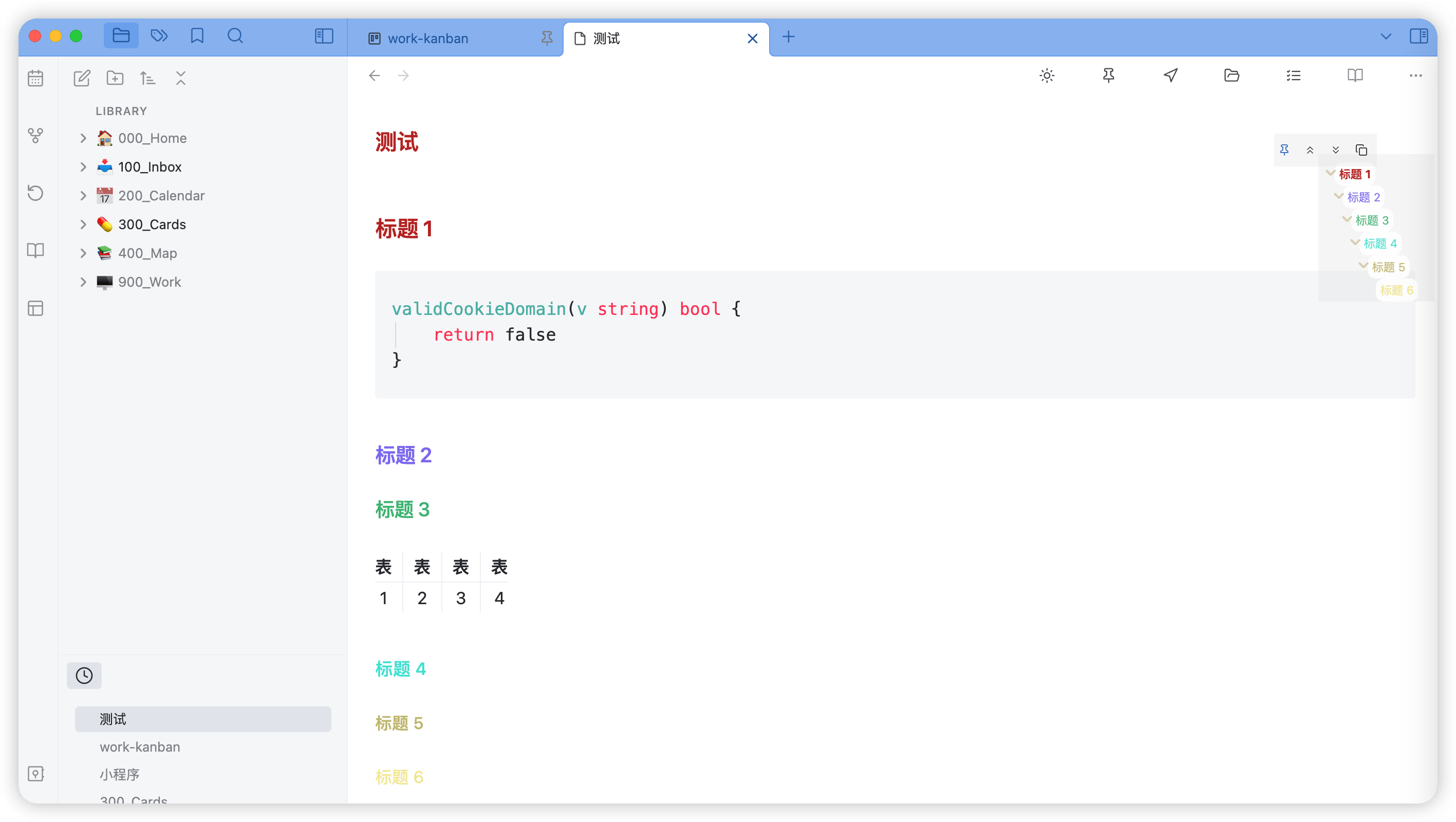The width and height of the screenshot is (1456, 822).
Task: Navigate forward in note history
Action: pyautogui.click(x=403, y=76)
